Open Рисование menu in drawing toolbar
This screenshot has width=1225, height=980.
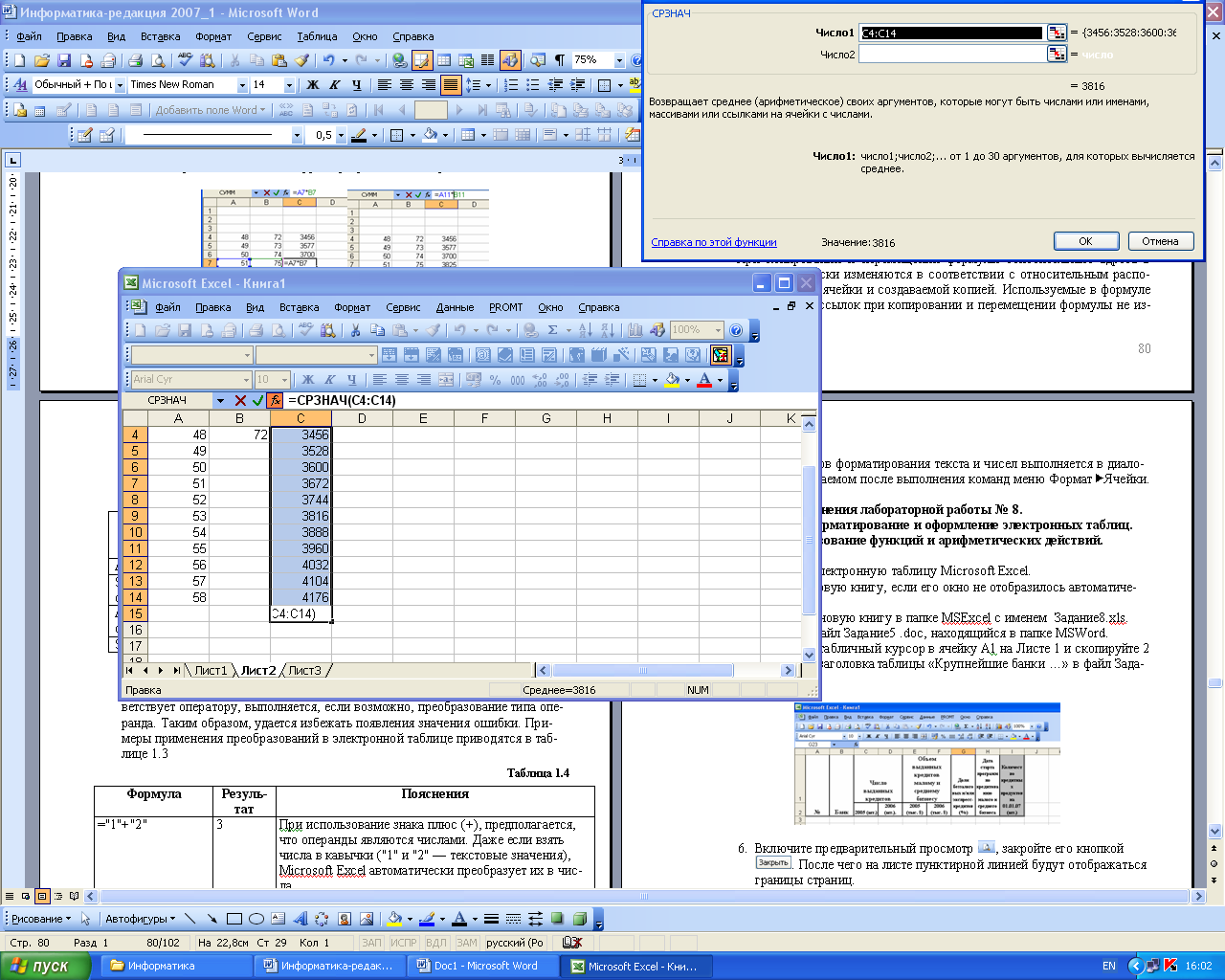tap(41, 919)
